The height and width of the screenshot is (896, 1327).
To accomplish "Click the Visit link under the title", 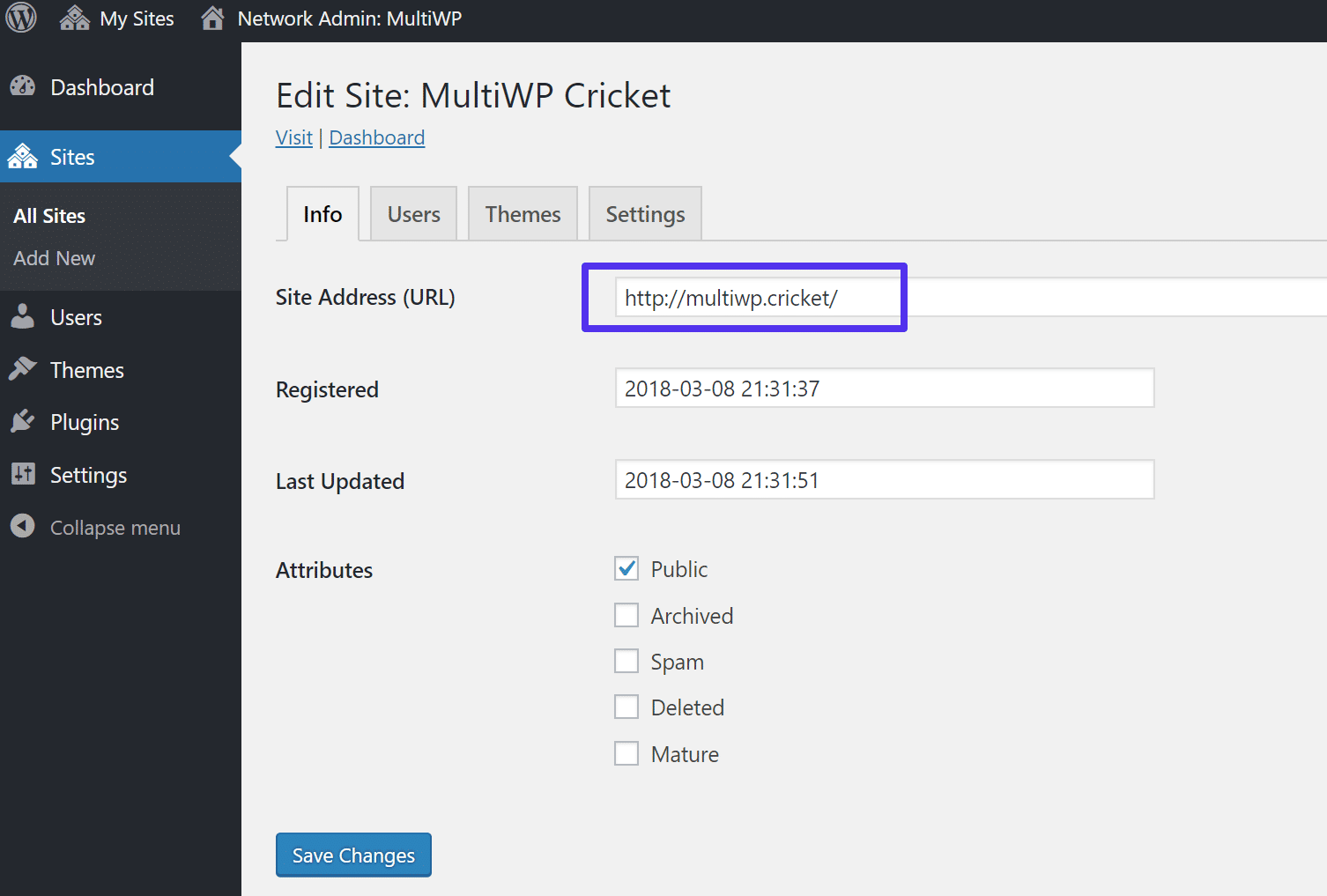I will tap(294, 137).
